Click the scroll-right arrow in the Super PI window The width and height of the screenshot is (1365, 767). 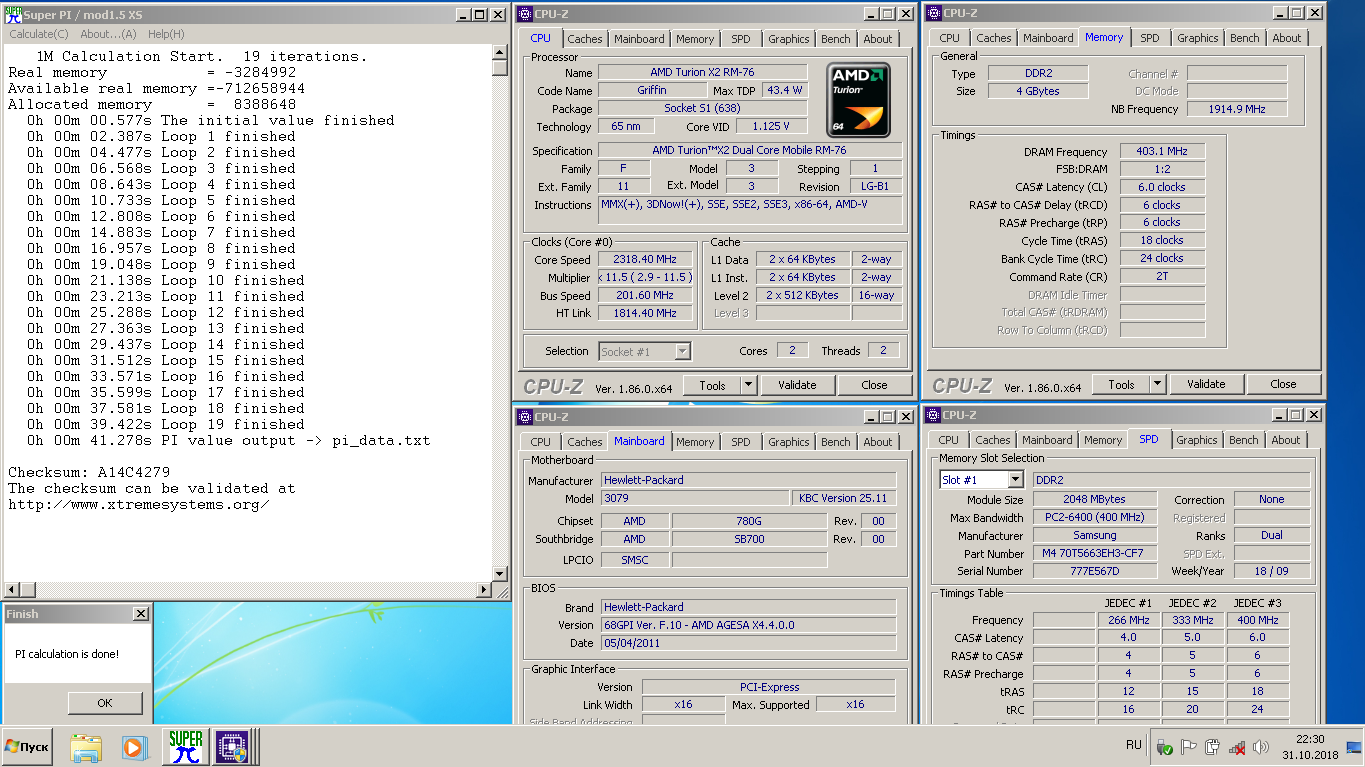point(485,589)
